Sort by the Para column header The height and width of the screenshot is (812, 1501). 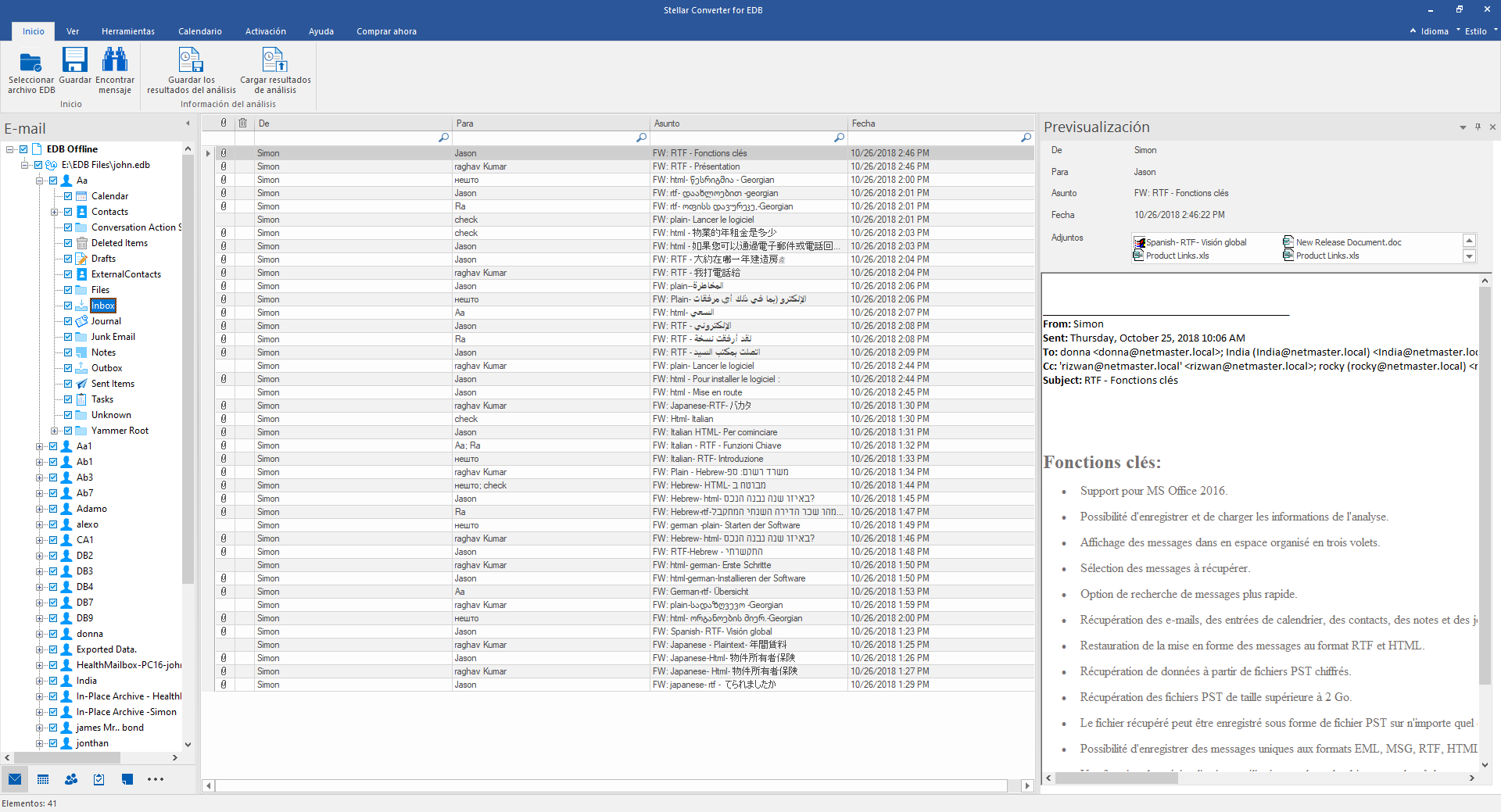pyautogui.click(x=551, y=123)
